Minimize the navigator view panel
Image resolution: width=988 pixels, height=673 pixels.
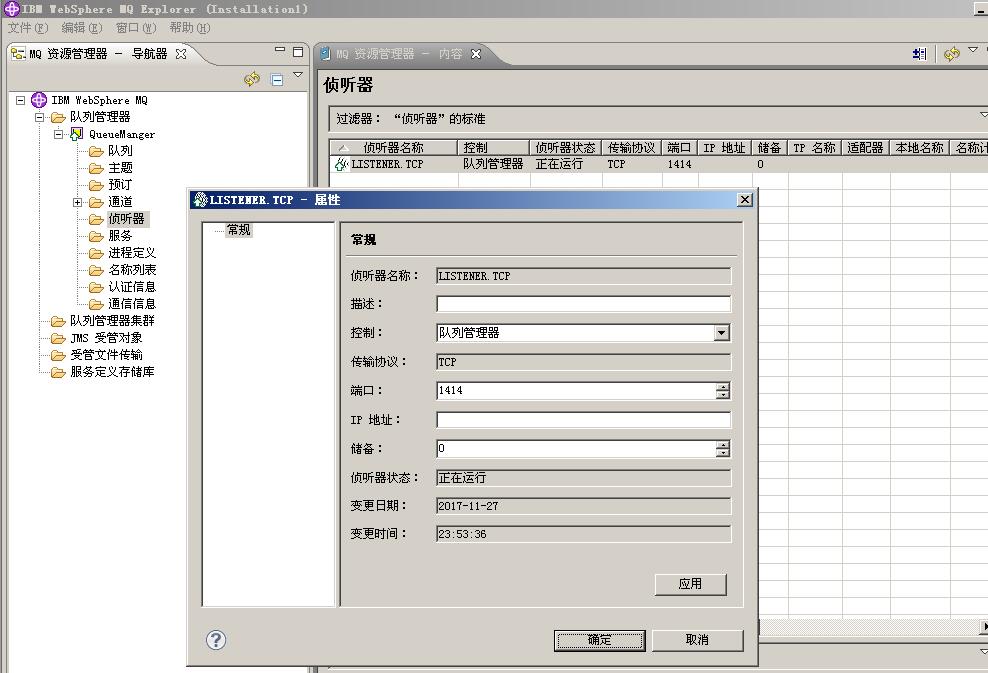[280, 50]
